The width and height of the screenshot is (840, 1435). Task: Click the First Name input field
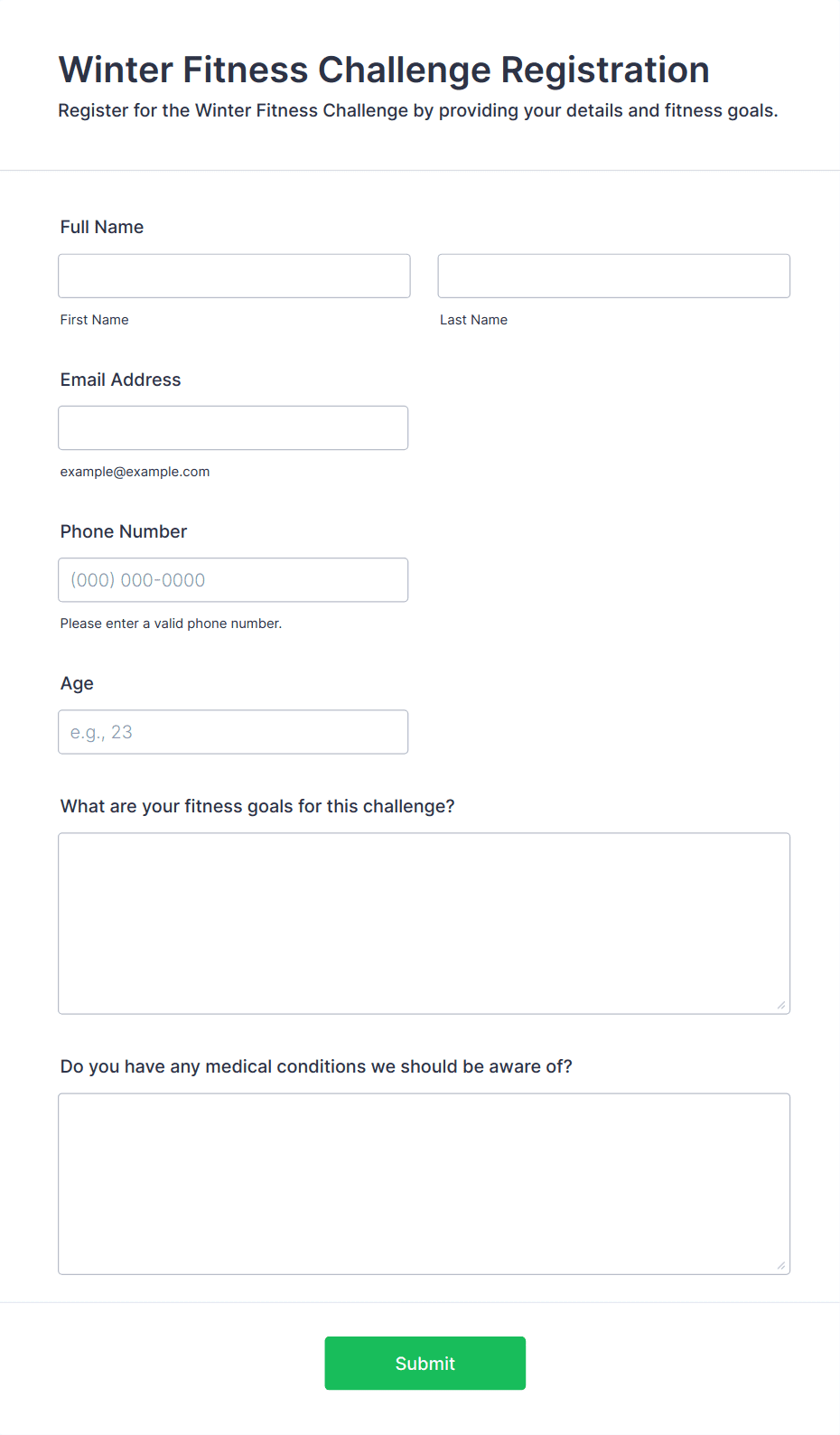click(234, 276)
